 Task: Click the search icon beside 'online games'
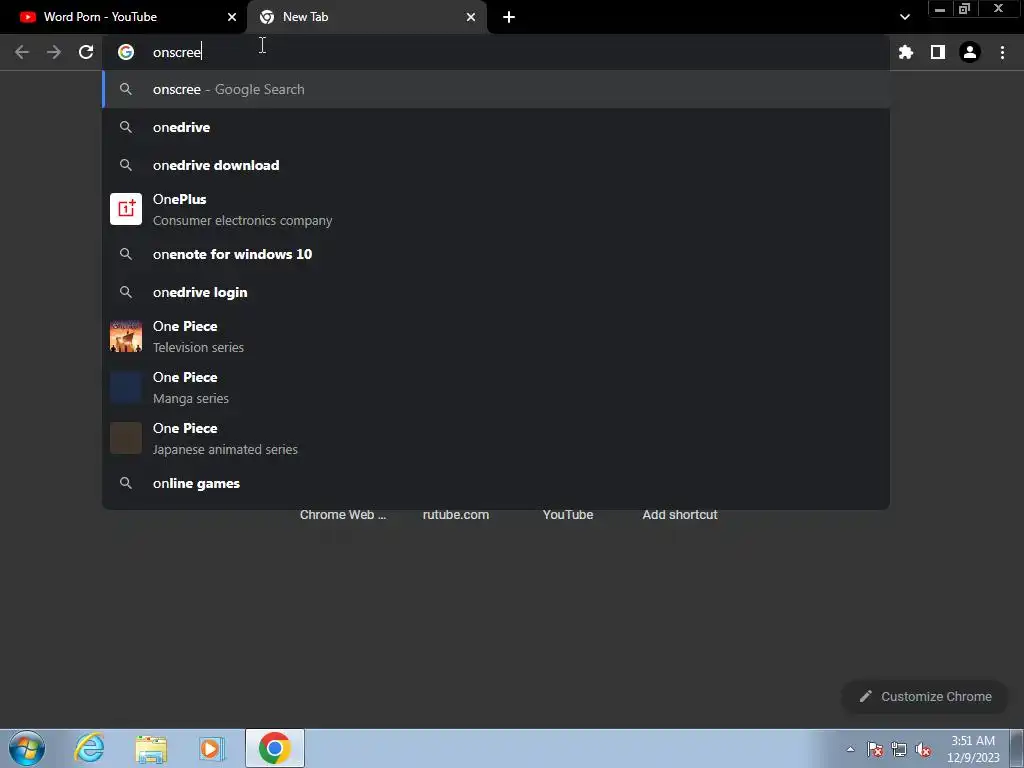tap(125, 483)
